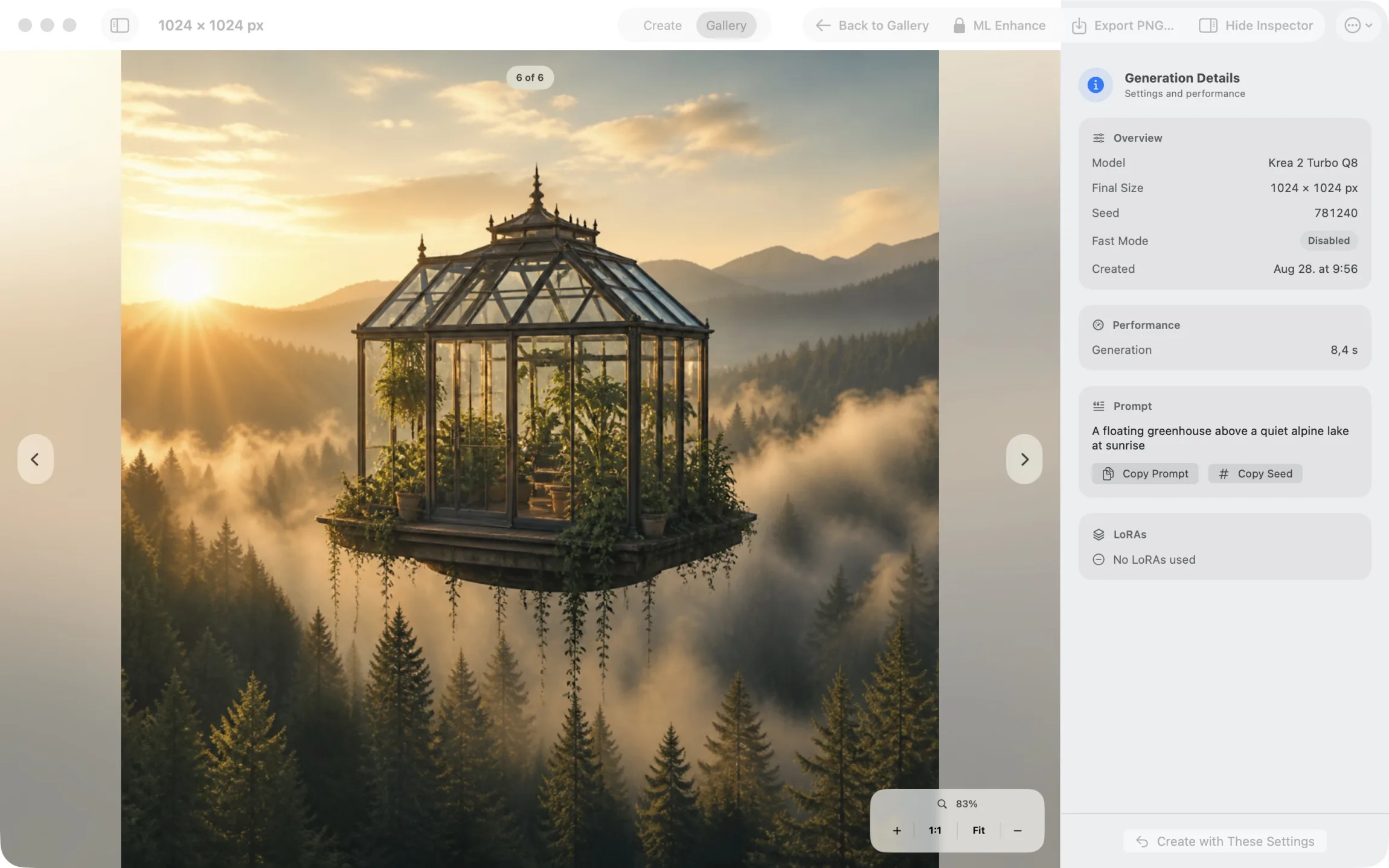Click the Export PNG download icon
1389x868 pixels.
click(1079, 25)
